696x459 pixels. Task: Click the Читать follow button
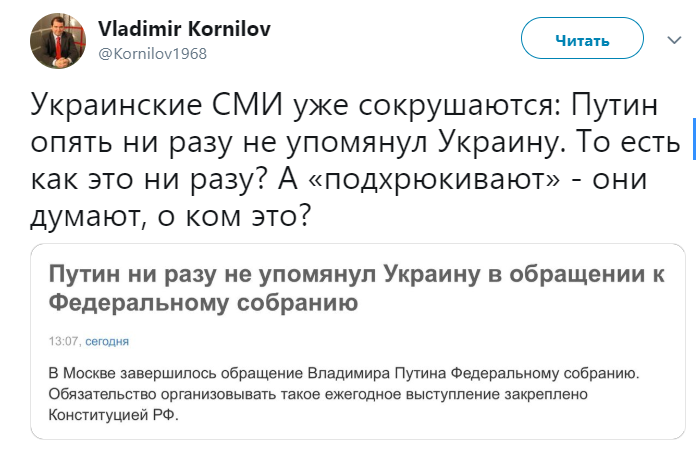click(581, 41)
